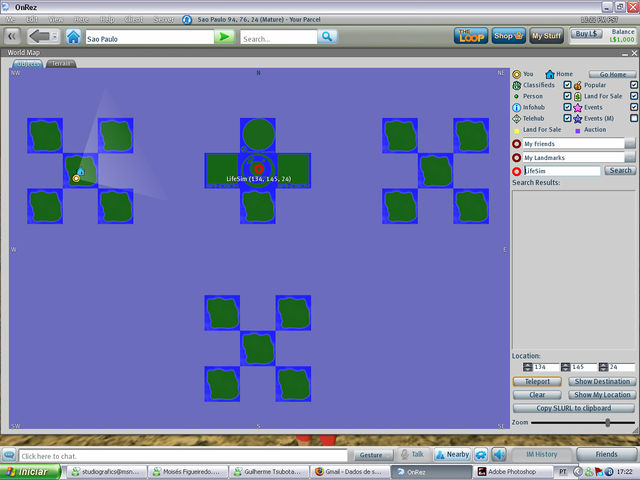Click the Home icon in address bar
The height and width of the screenshot is (480, 640).
click(73, 37)
